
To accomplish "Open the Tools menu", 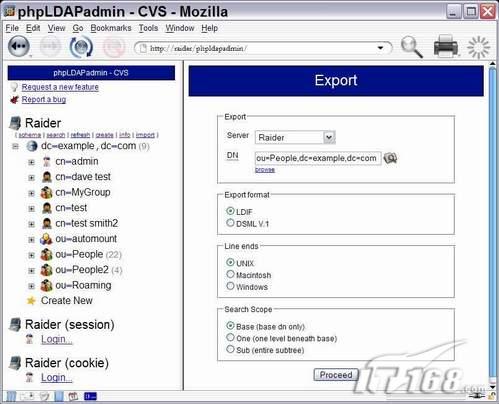I will (148, 28).
